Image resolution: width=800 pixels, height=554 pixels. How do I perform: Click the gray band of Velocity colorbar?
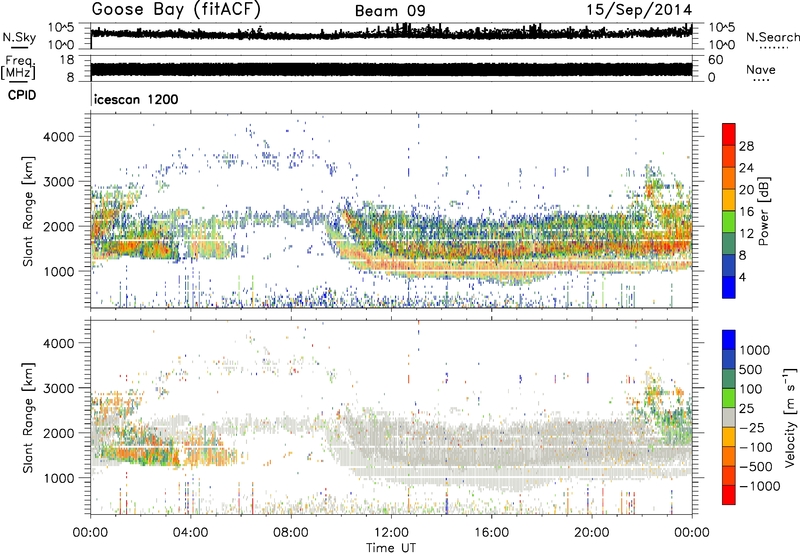(x=729, y=417)
